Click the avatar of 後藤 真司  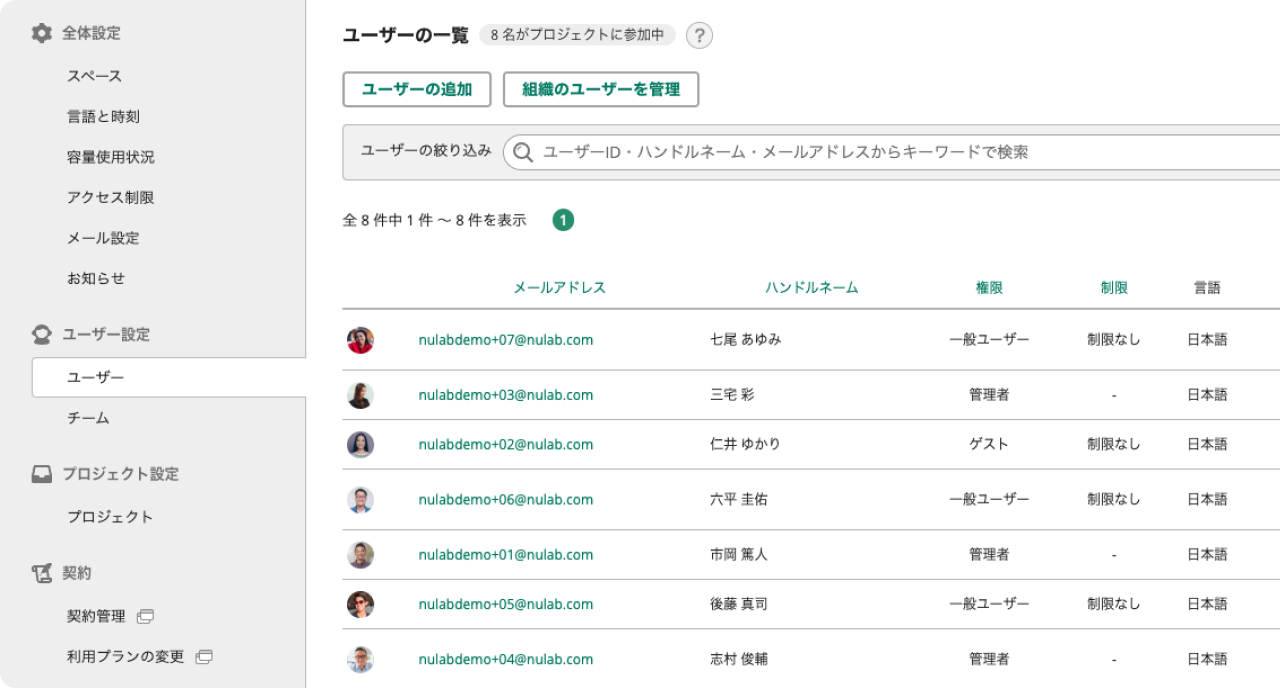click(x=360, y=604)
